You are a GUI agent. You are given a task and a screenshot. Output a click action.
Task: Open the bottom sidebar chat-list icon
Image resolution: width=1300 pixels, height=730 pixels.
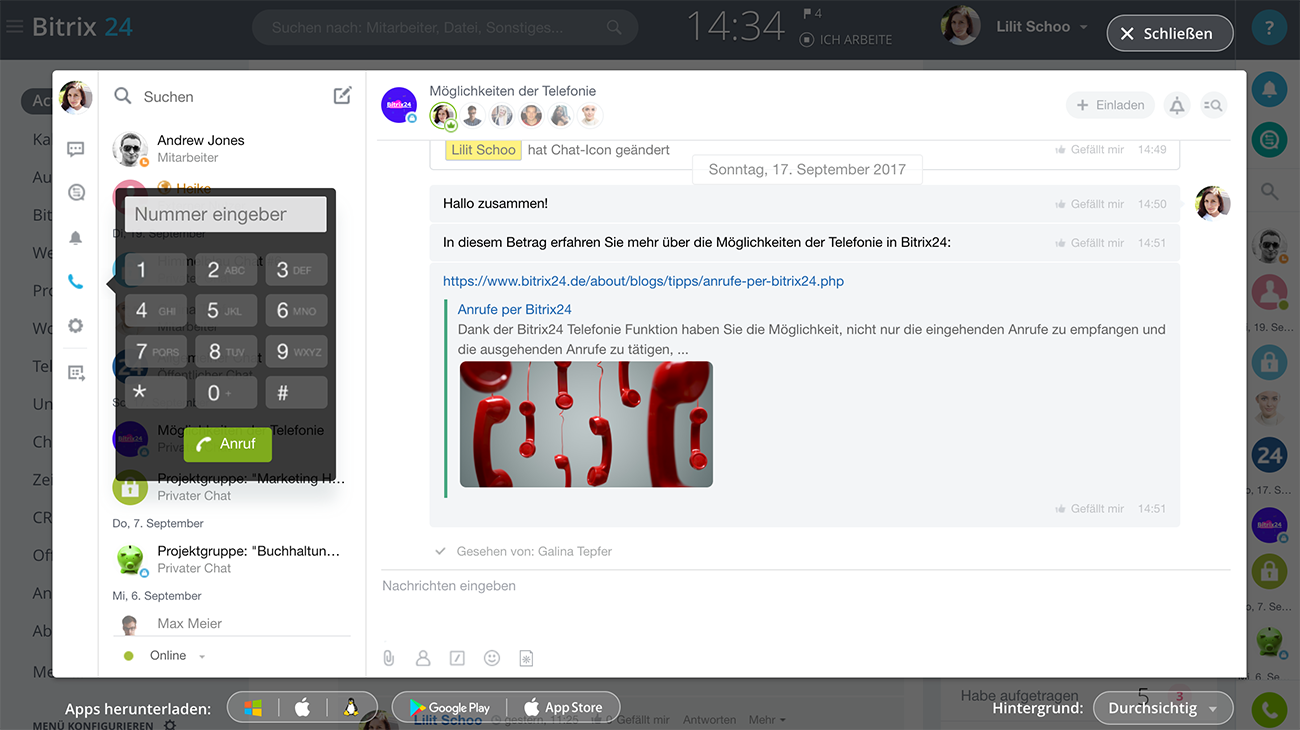pyautogui.click(x=76, y=372)
